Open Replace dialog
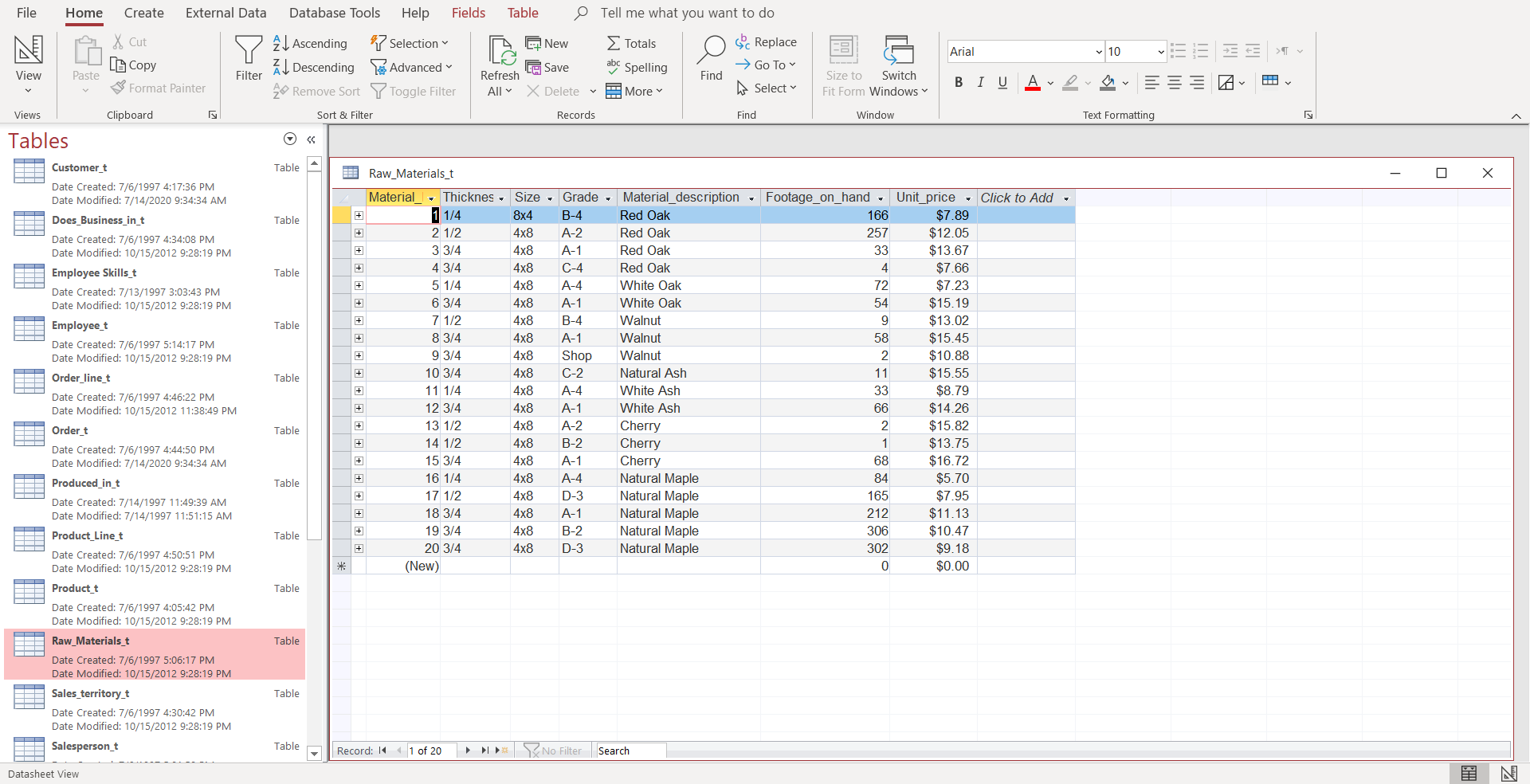1530x784 pixels. 766,42
